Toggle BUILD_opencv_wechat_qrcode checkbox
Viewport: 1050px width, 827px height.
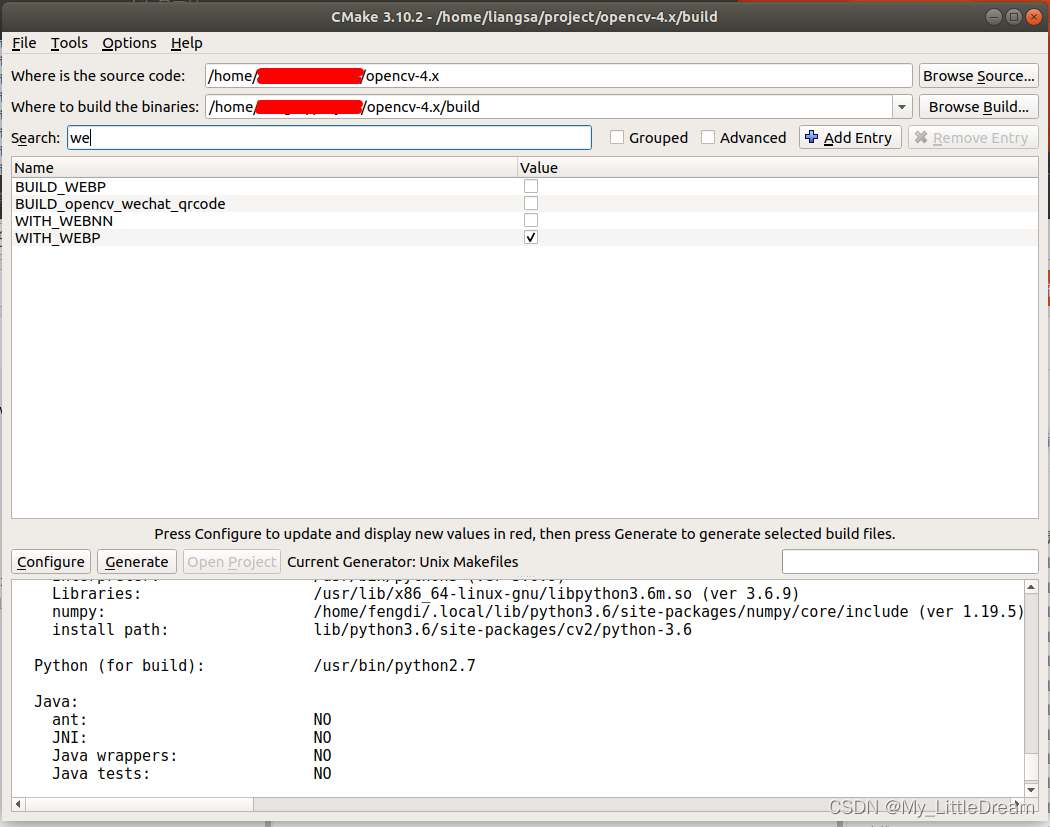tap(531, 204)
